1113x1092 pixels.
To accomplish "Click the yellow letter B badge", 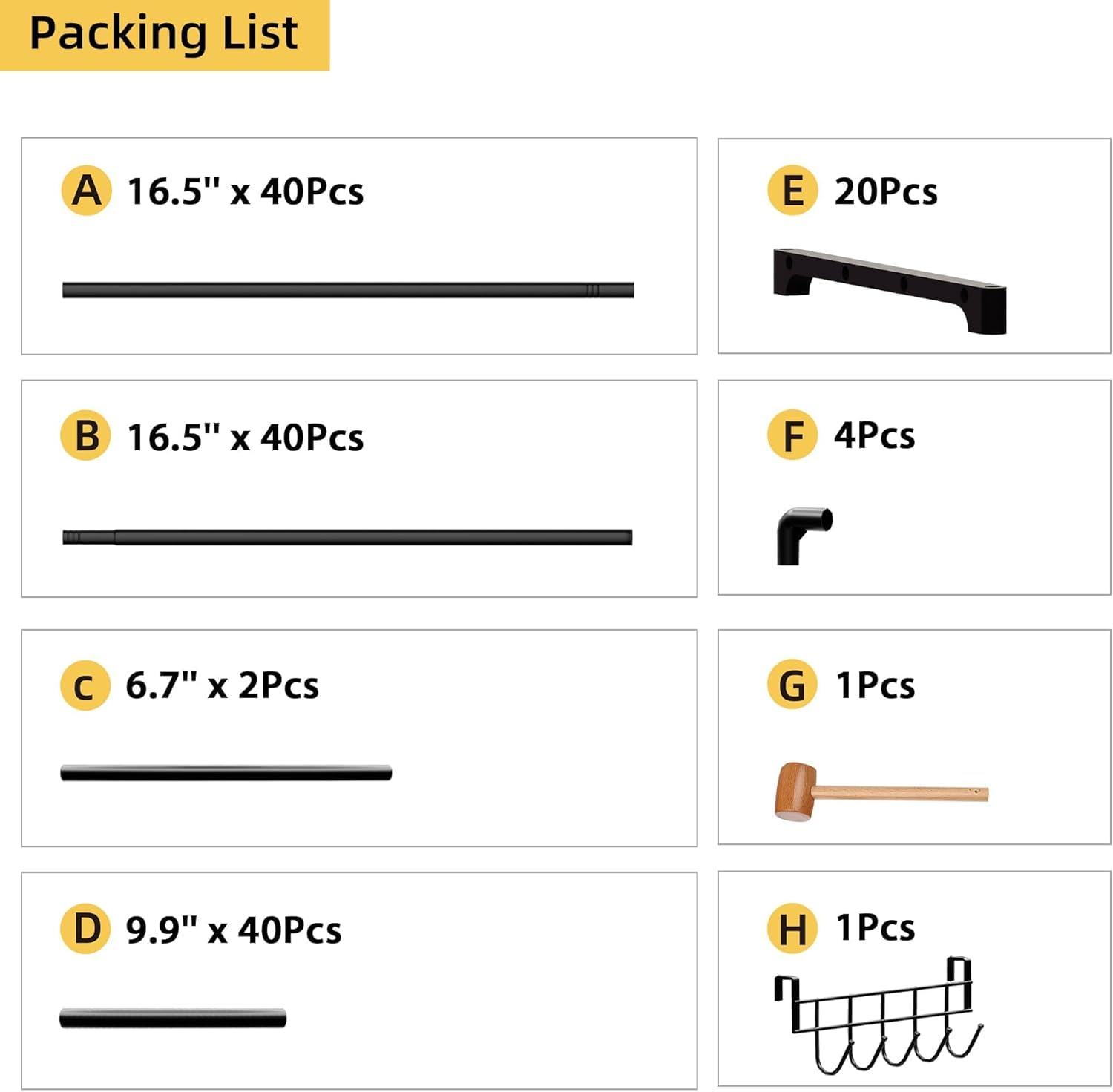I will (86, 435).
